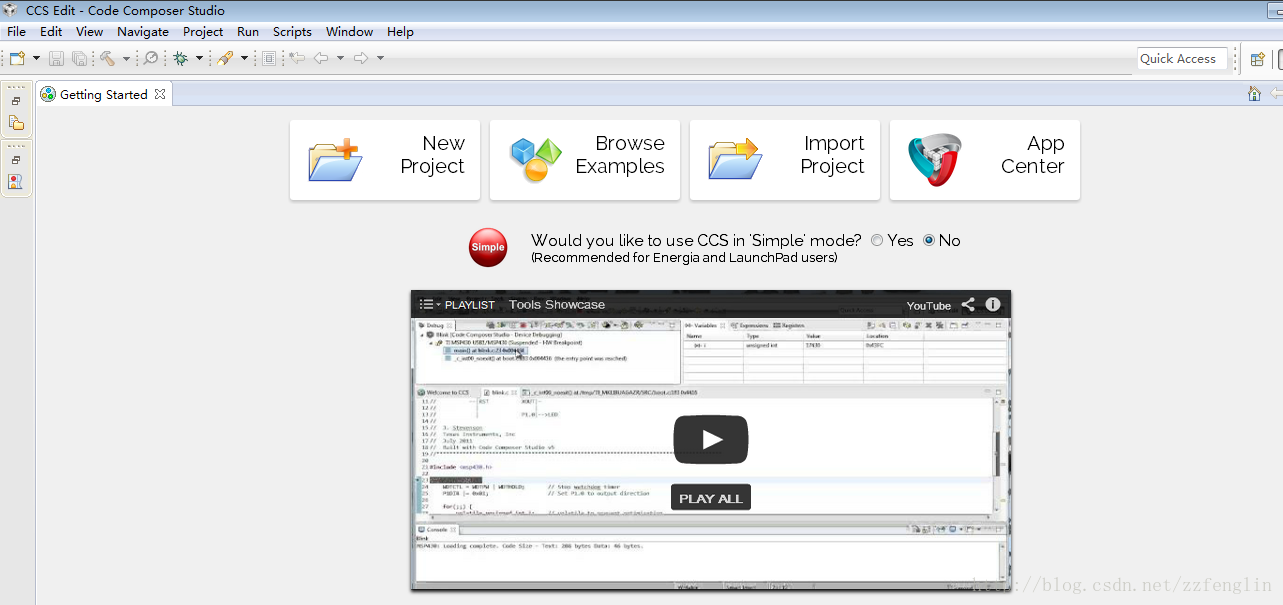
Task: Click the New Project tile
Action: pos(385,160)
